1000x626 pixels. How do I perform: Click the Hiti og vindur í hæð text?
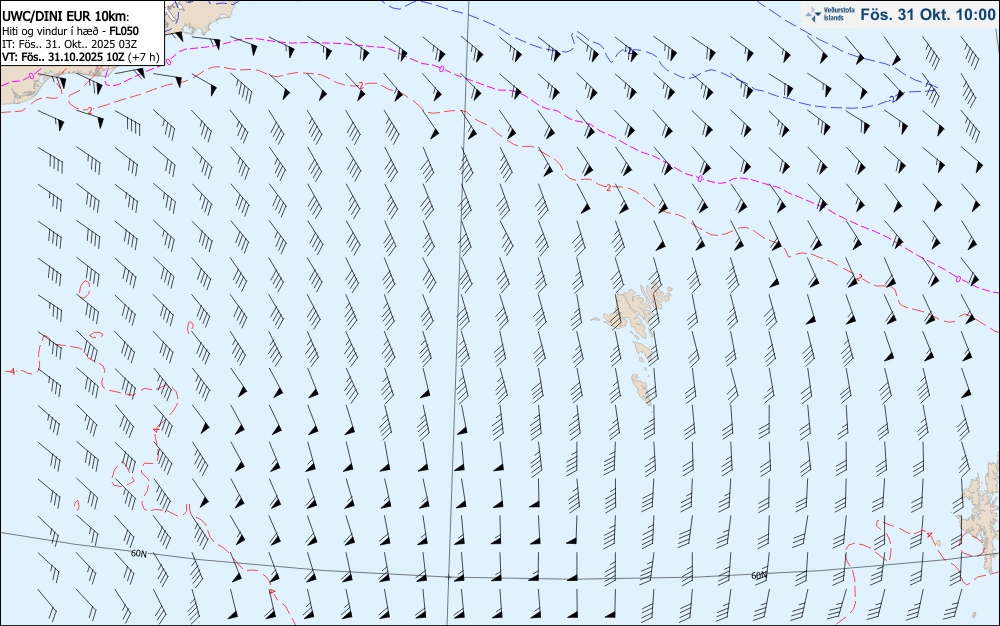[50, 31]
